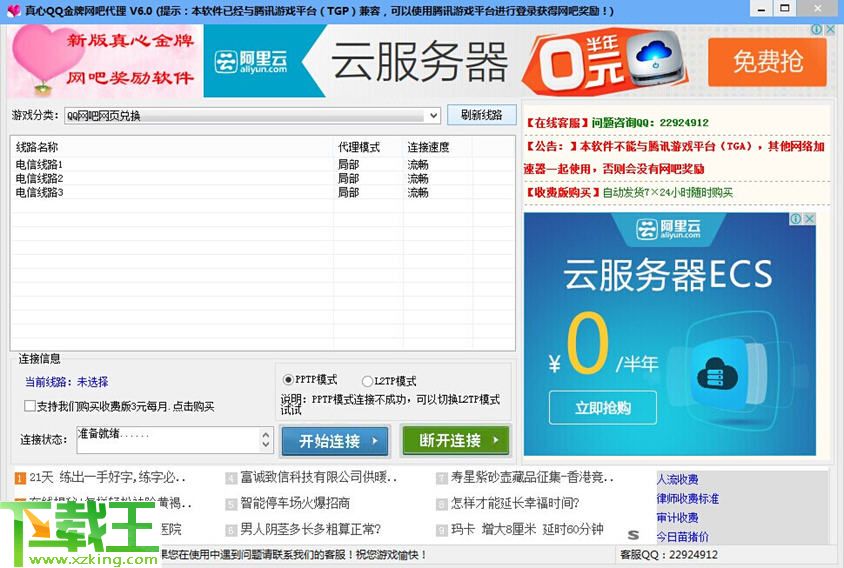Open the 审计收费 link
Viewport: 844px width, 568px height.
[677, 517]
